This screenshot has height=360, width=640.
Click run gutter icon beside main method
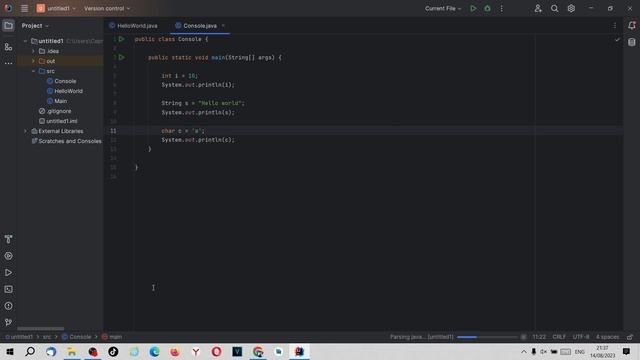[121, 58]
